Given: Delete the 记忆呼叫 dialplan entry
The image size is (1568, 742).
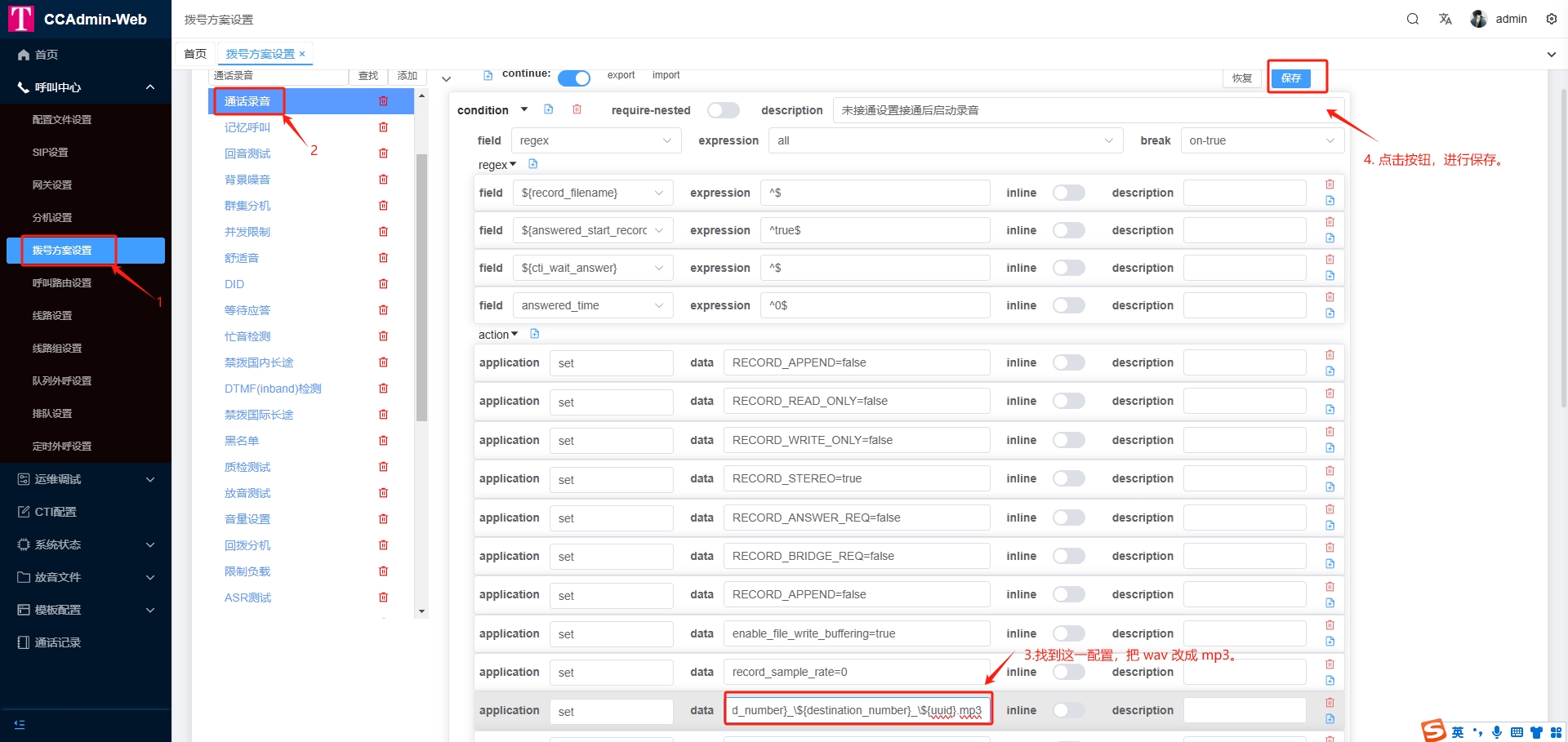Looking at the screenshot, I should (383, 127).
